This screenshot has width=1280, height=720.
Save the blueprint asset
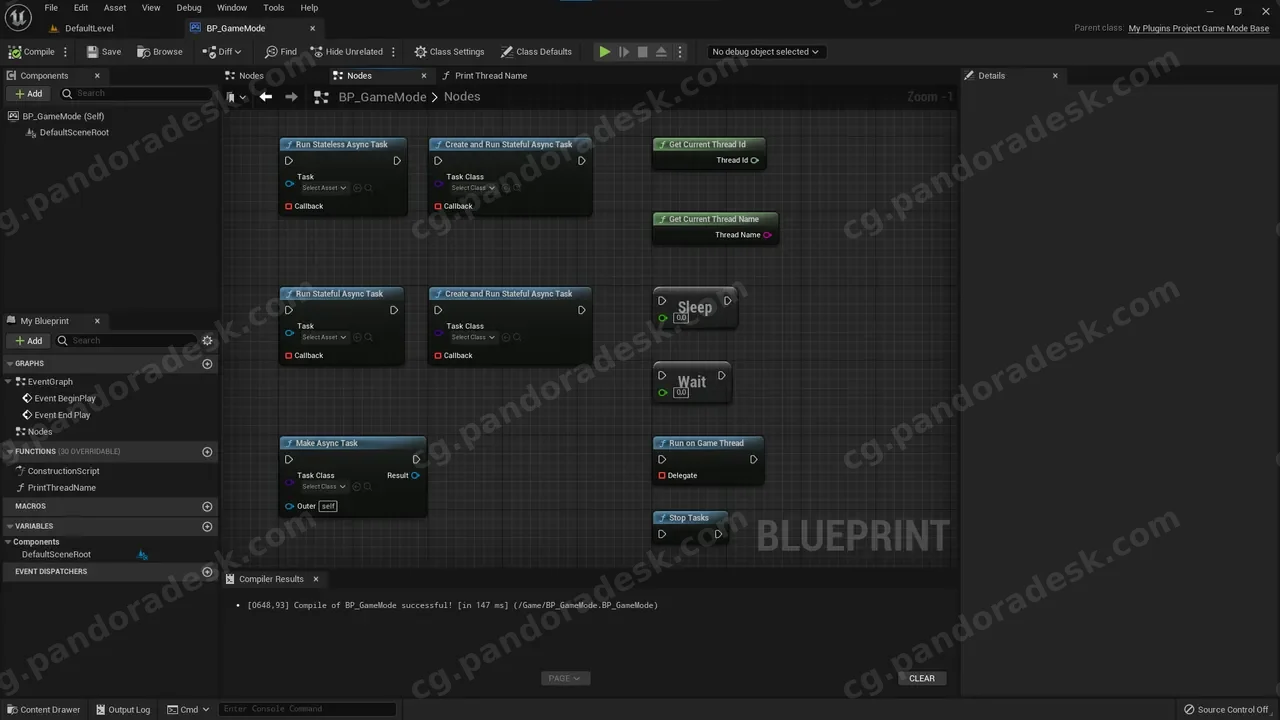(x=104, y=52)
